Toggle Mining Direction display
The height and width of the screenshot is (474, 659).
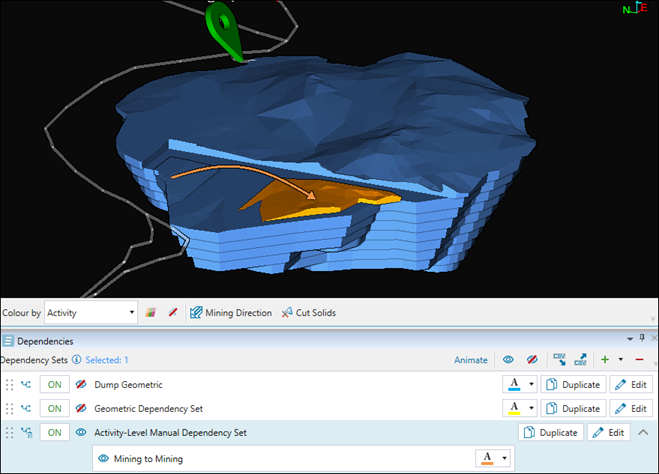pos(231,313)
